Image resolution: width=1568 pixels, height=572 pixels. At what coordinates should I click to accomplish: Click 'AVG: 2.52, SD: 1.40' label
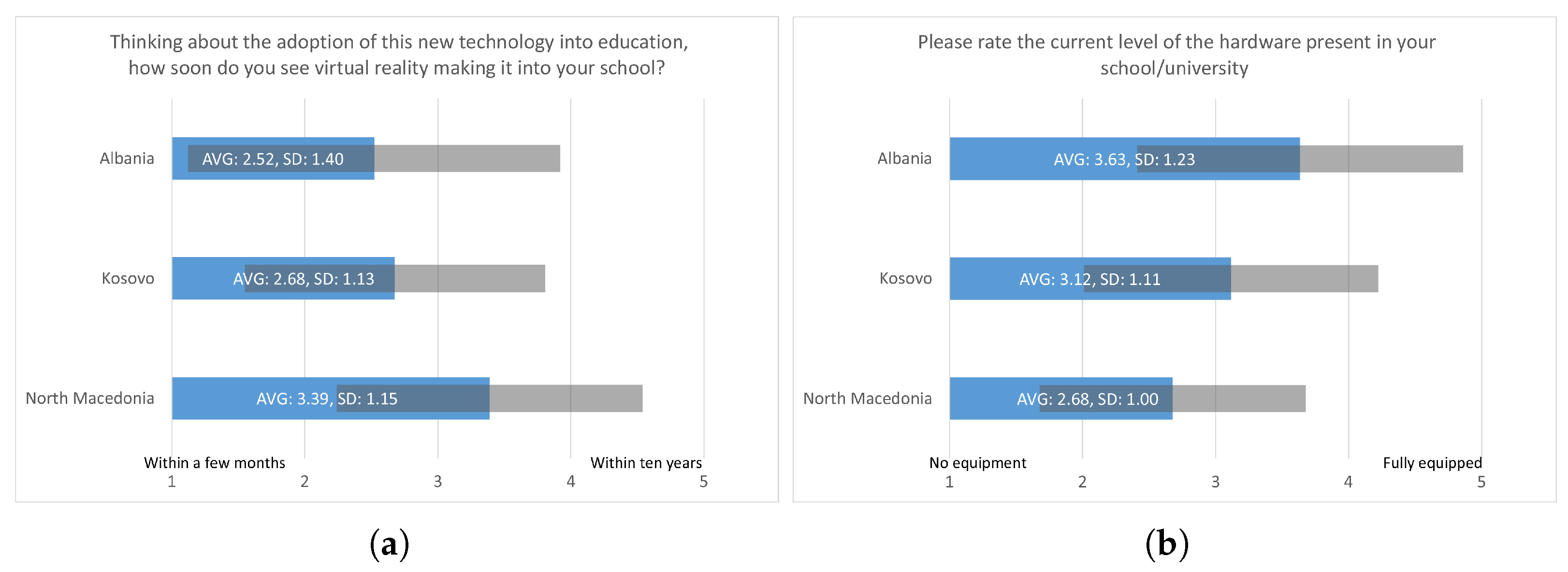click(273, 159)
